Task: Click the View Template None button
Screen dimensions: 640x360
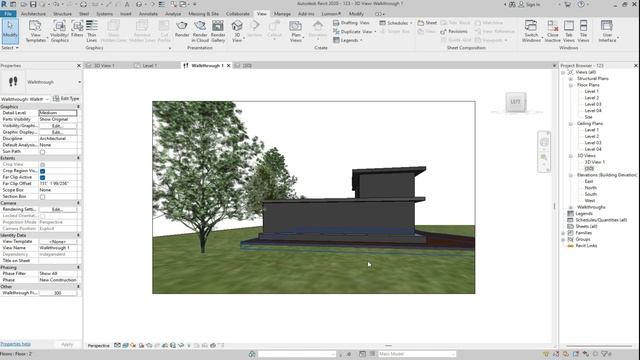Action: (x=58, y=242)
